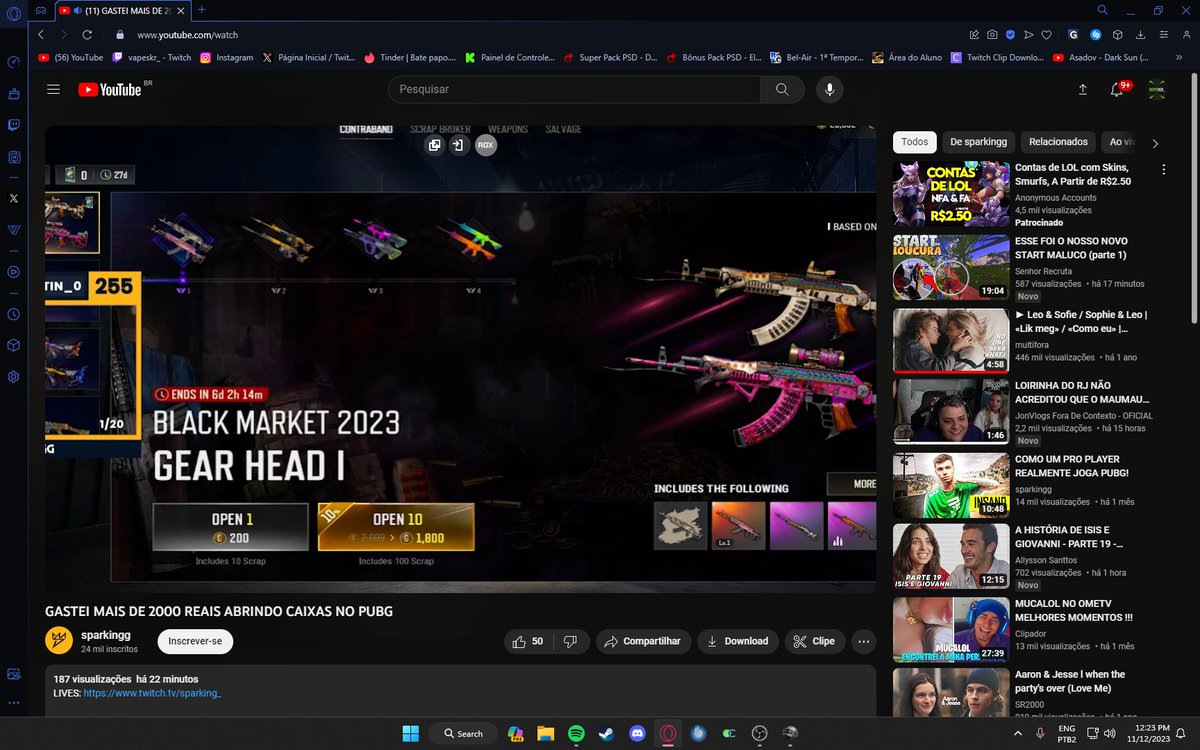Image resolution: width=1200 pixels, height=750 pixels.
Task: Open the YouTube upload/create icon
Action: (x=1082, y=90)
